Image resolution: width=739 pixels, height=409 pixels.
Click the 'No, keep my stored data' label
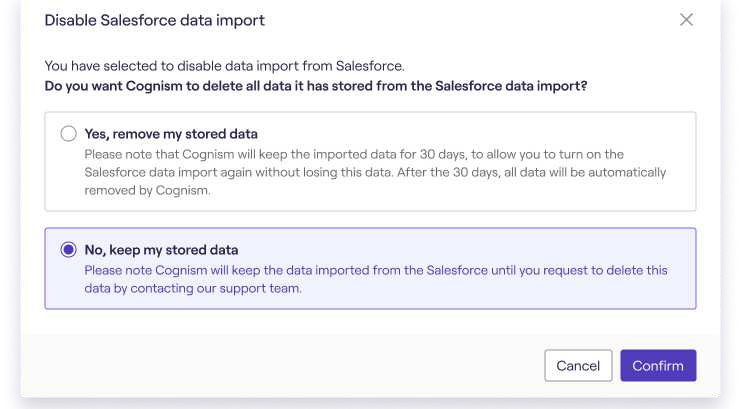(161, 250)
